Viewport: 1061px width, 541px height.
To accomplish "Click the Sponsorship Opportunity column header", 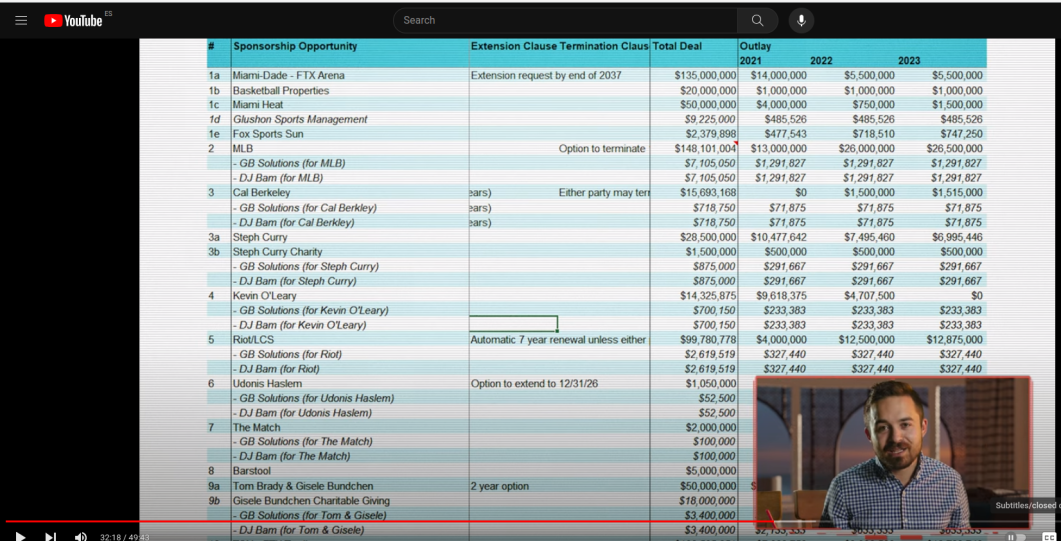I will 295,47.
